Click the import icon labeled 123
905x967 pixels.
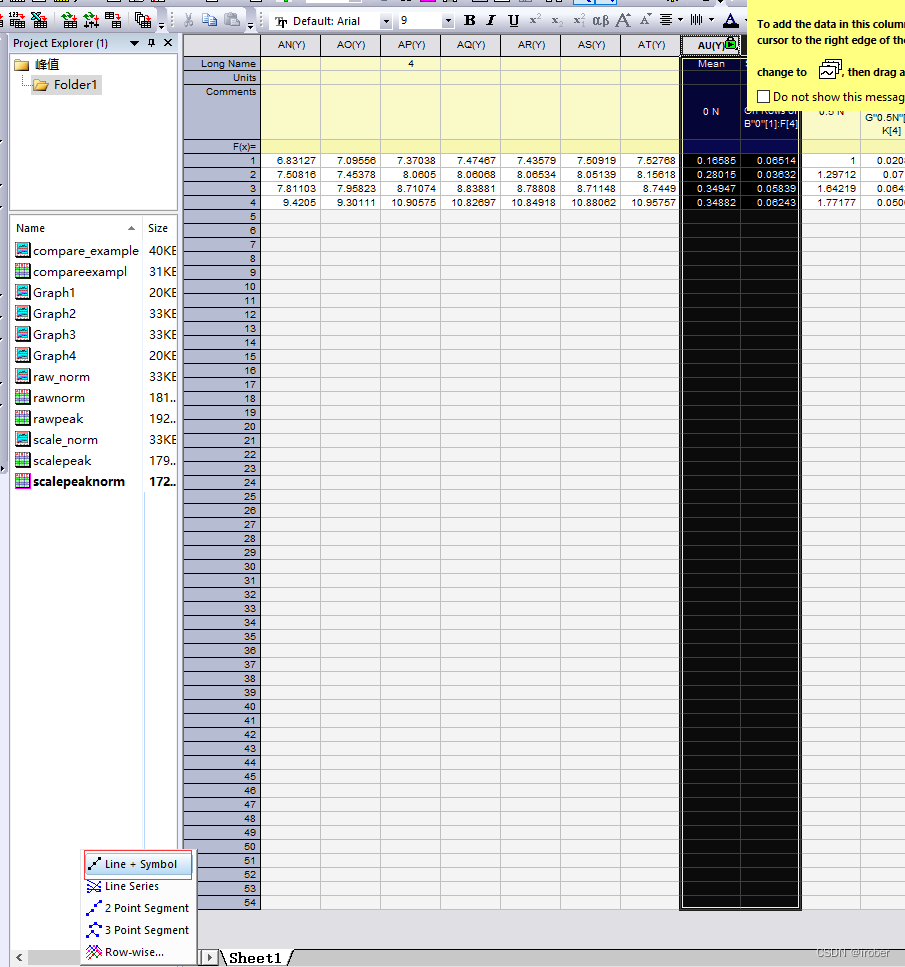click(x=17, y=20)
